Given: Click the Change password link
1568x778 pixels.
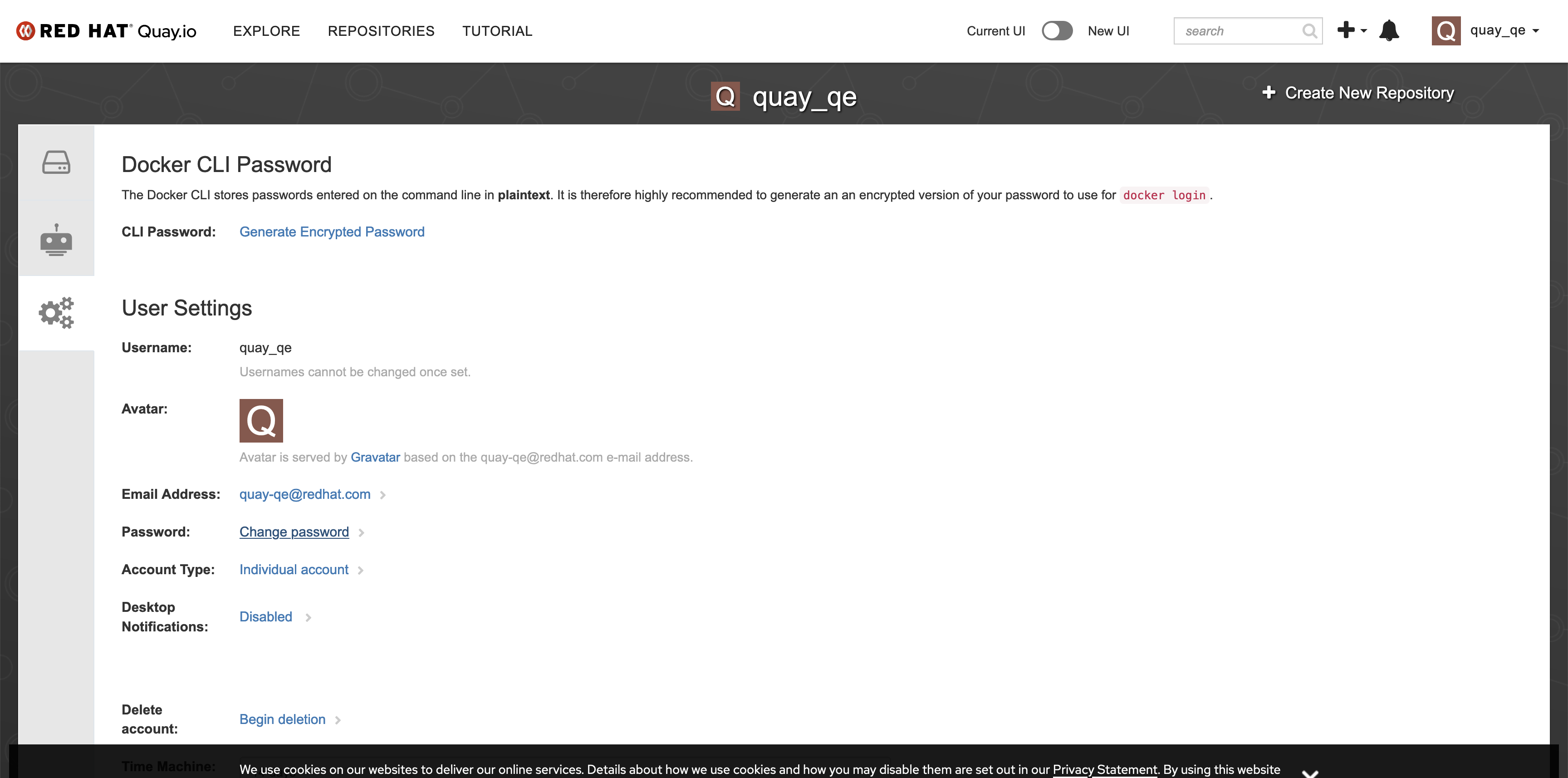Looking at the screenshot, I should point(294,532).
